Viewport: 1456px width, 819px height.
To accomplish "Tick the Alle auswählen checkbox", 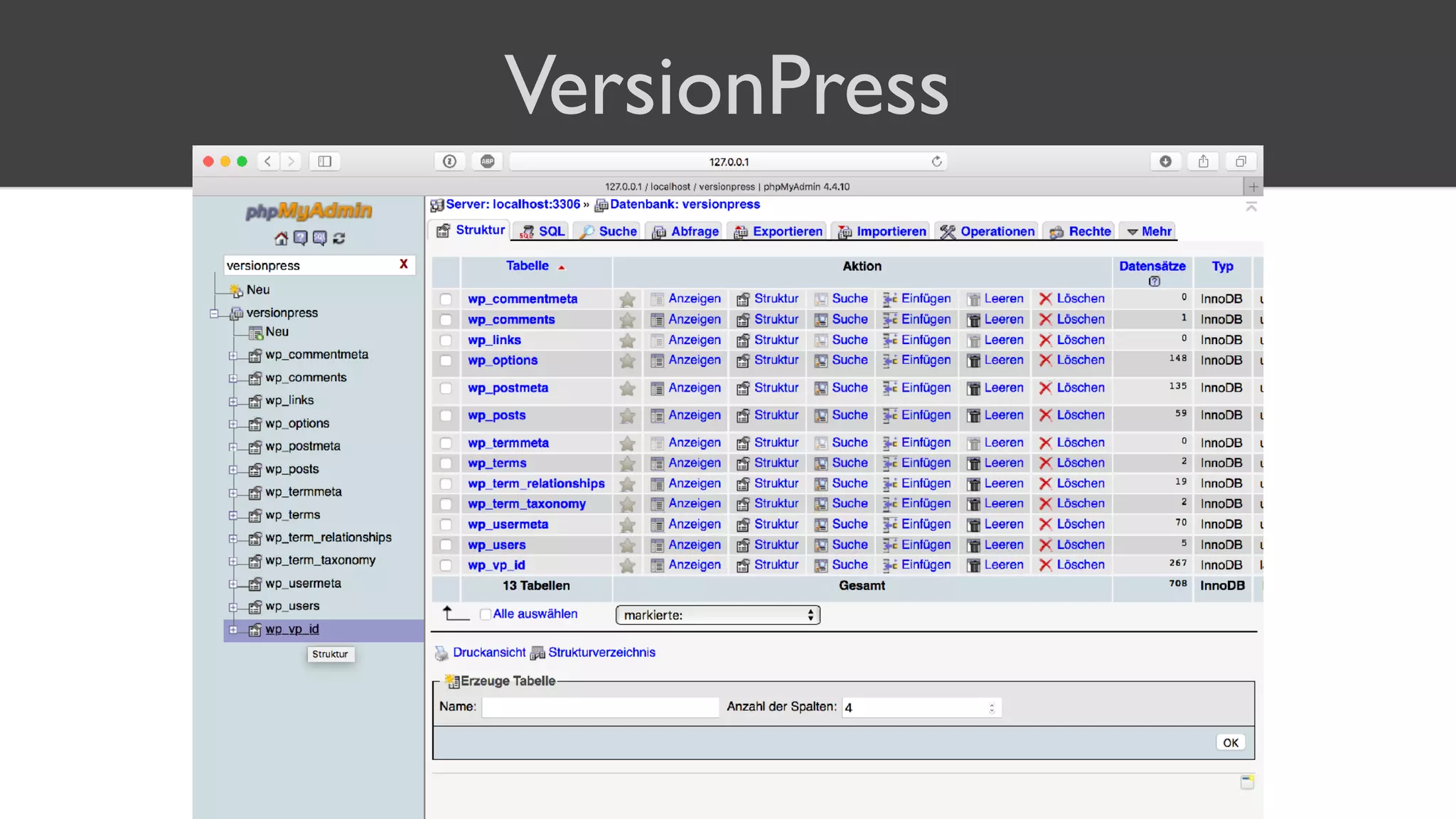I will pyautogui.click(x=486, y=614).
